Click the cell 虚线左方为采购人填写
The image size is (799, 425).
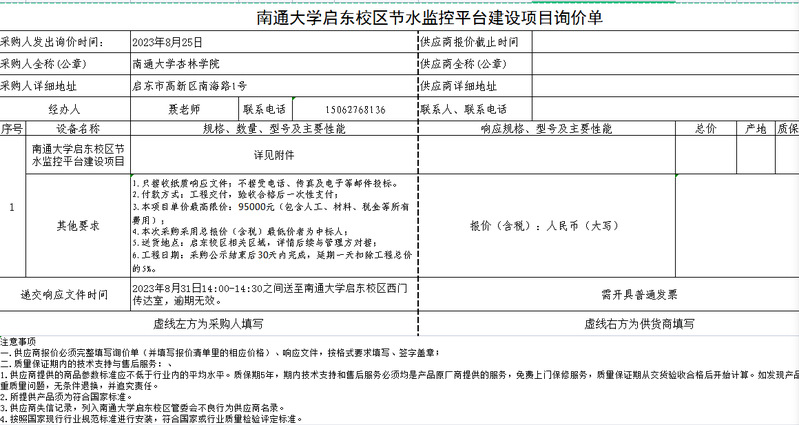(208, 324)
